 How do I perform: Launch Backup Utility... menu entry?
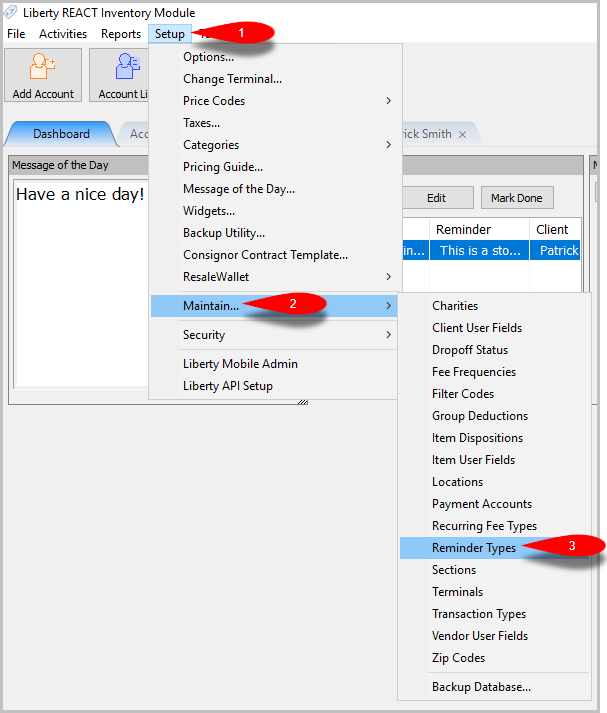[x=224, y=233]
